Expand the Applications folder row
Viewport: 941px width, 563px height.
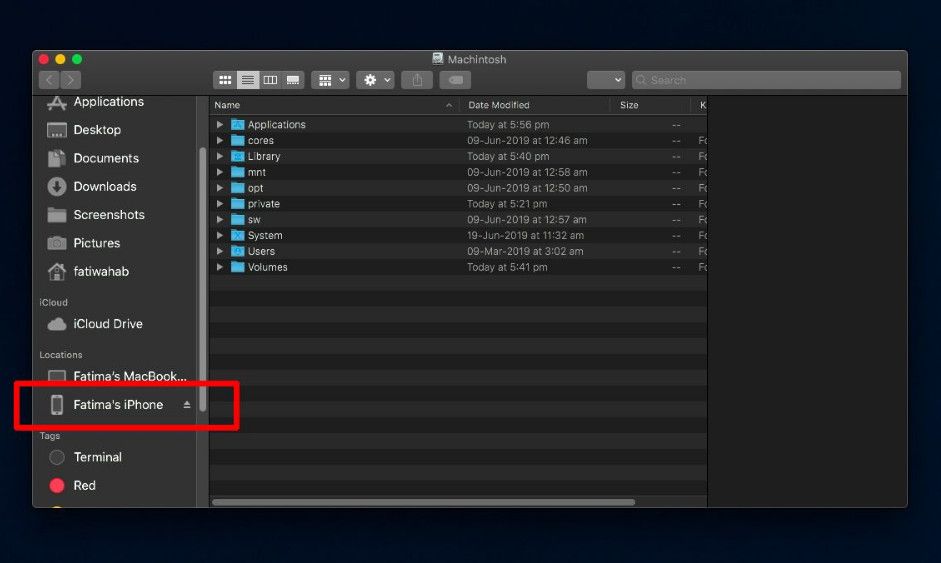coord(220,125)
